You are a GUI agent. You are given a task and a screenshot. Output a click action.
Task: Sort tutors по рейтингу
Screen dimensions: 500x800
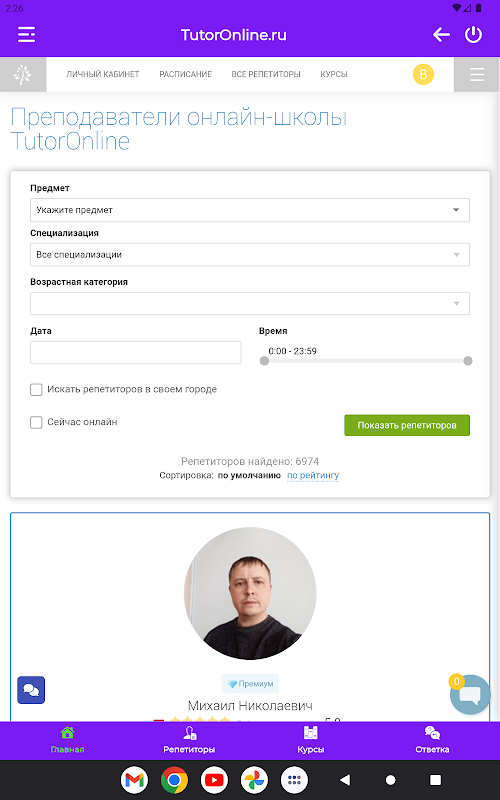pos(313,476)
